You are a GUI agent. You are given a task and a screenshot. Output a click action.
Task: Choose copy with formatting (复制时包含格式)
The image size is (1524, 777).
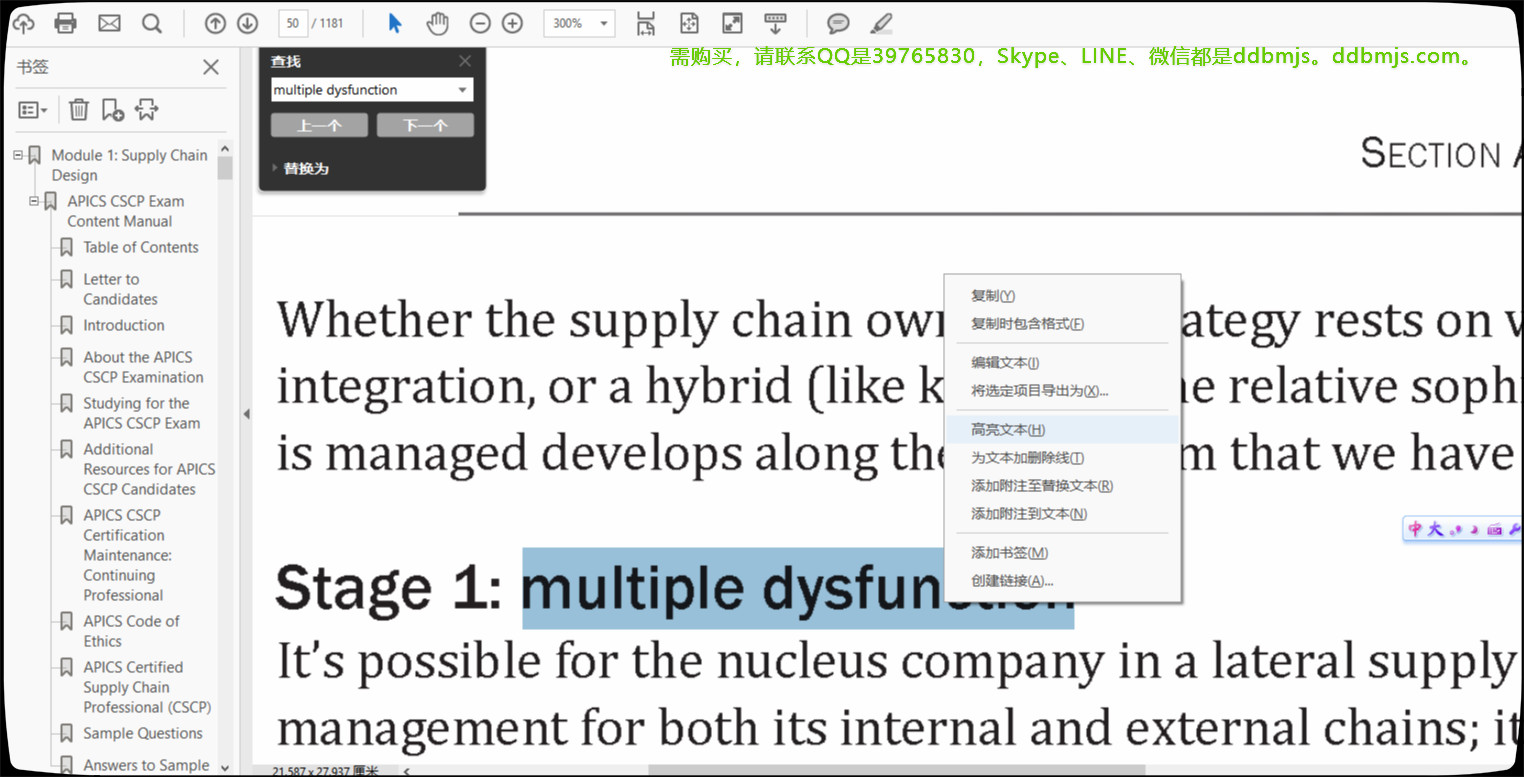(1061, 324)
